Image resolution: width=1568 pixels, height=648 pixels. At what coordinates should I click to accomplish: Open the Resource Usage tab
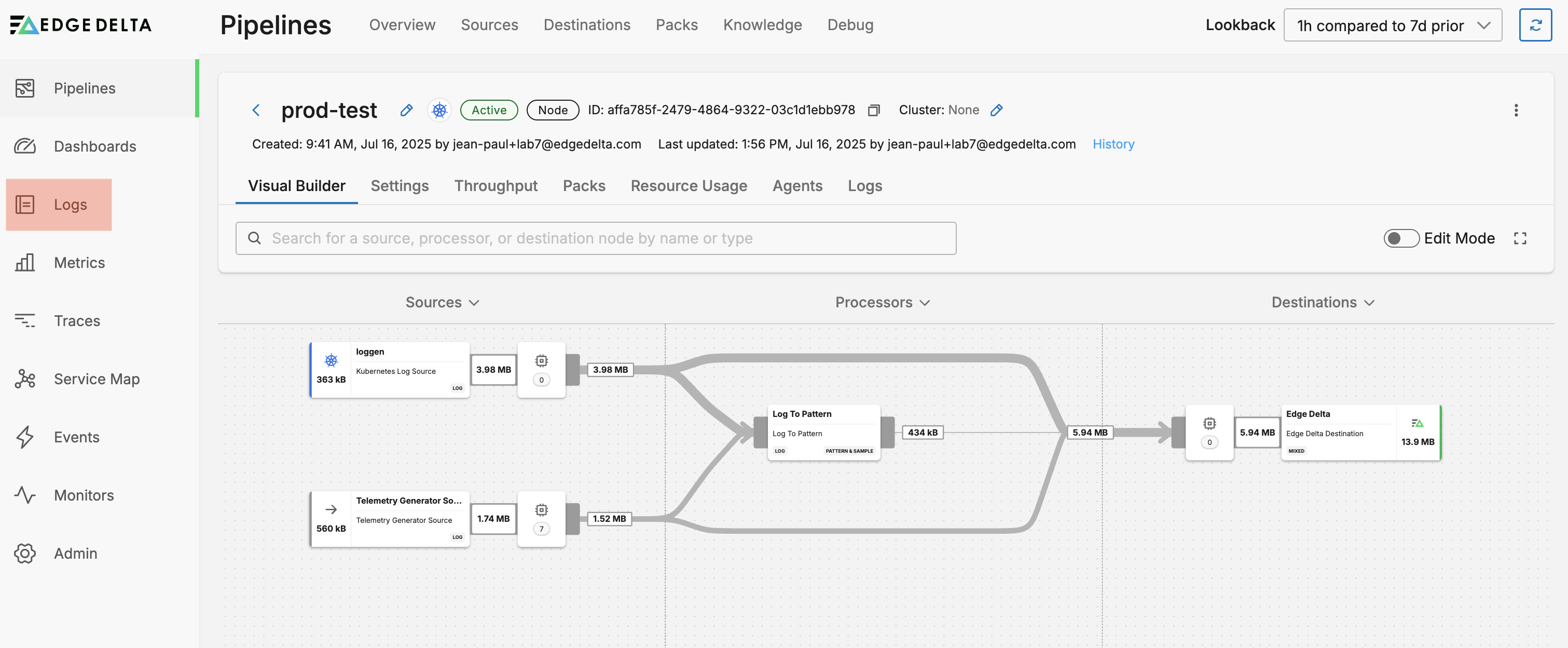tap(689, 186)
